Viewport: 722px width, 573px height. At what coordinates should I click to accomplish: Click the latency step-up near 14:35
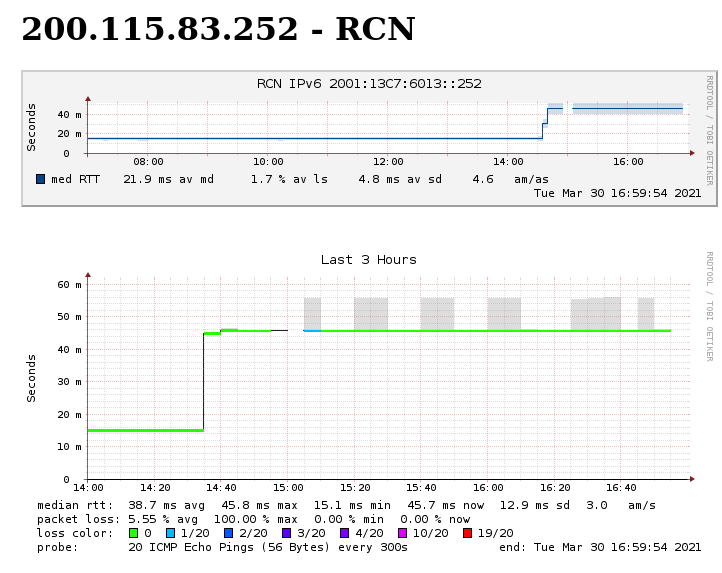(x=204, y=380)
